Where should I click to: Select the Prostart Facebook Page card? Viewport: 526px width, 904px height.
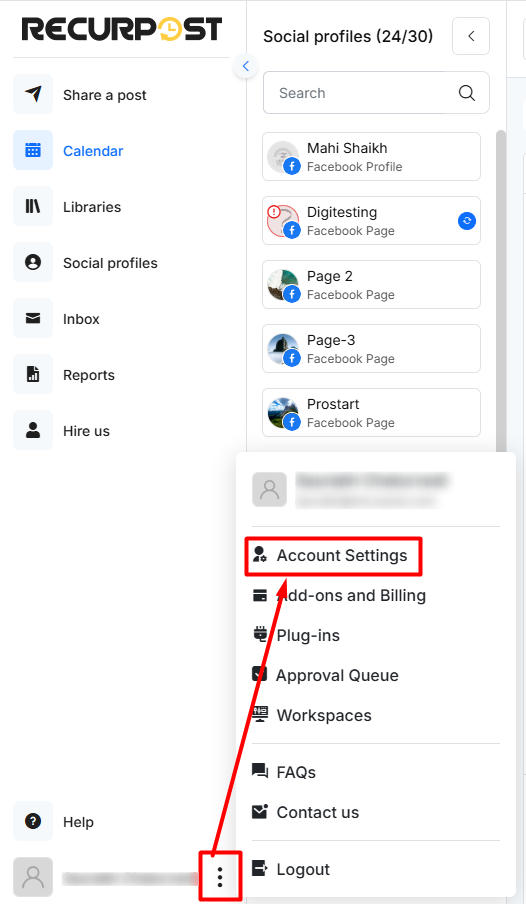click(x=371, y=413)
